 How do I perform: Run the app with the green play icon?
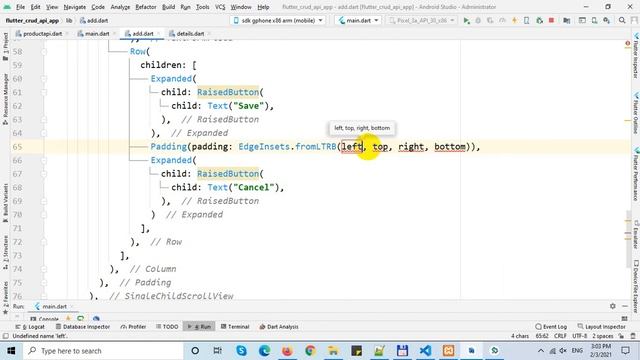(x=466, y=20)
